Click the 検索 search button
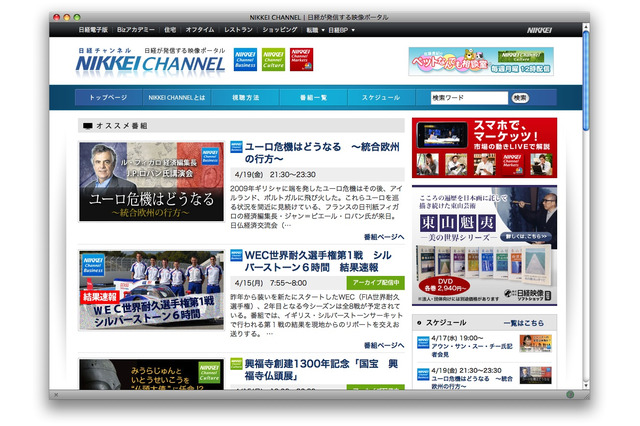This screenshot has height=426, width=640. [x=520, y=98]
